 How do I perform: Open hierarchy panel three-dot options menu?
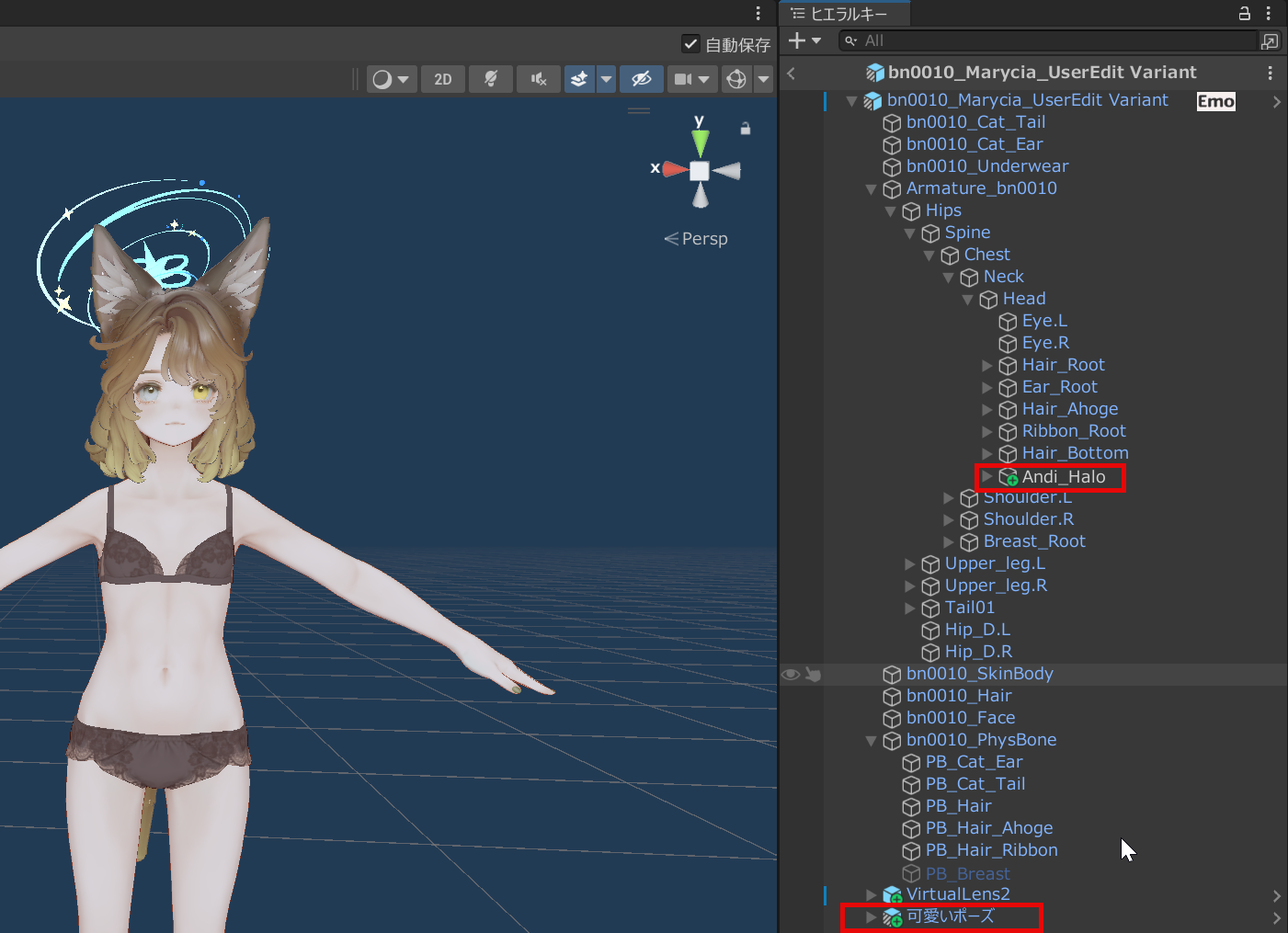[x=1269, y=13]
